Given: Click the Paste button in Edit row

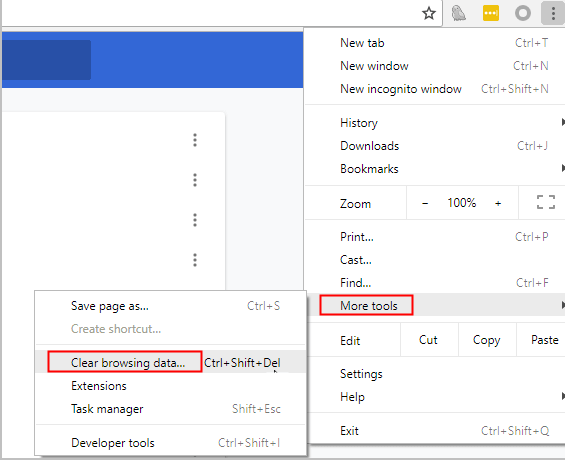Looking at the screenshot, I should 544,340.
